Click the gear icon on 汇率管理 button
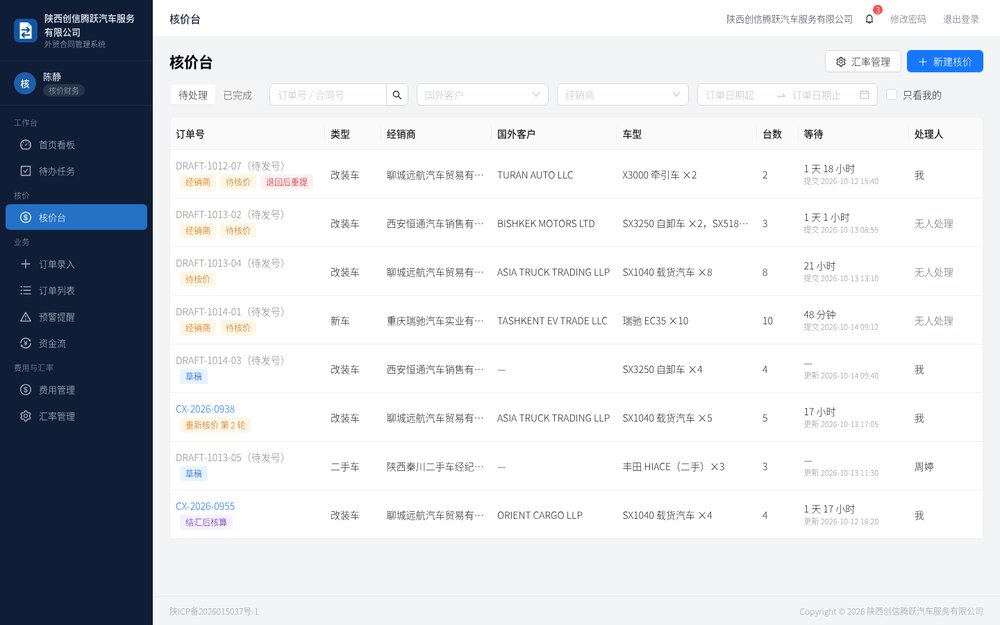The height and width of the screenshot is (625, 1000). [x=841, y=62]
